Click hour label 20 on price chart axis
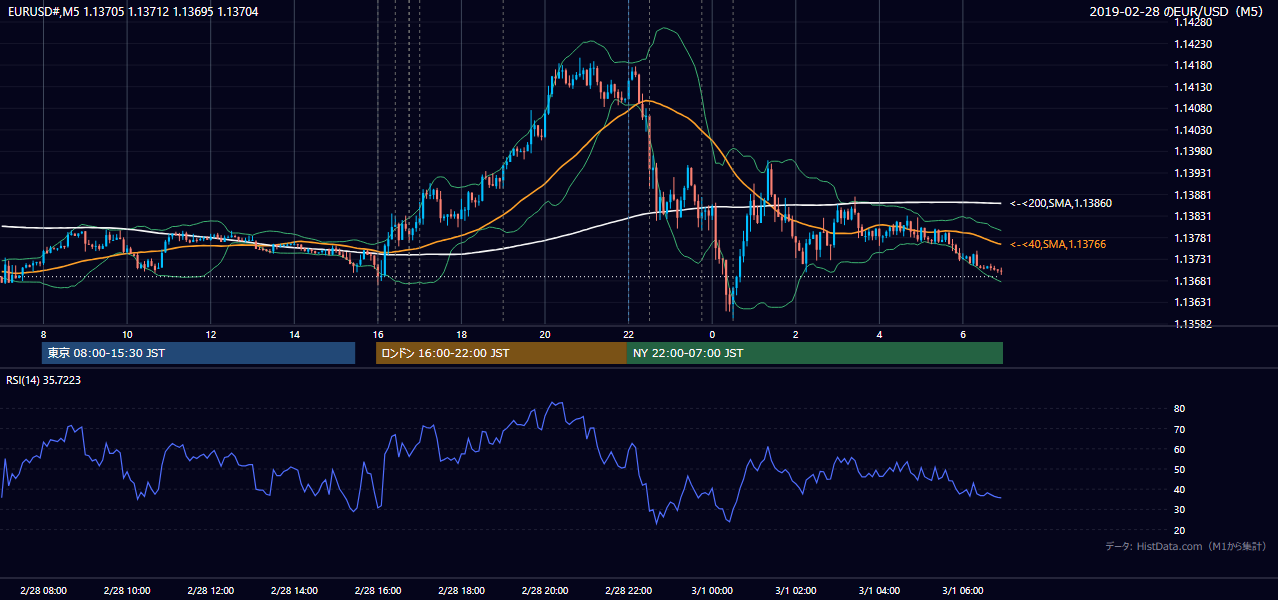Image resolution: width=1278 pixels, height=600 pixels. pyautogui.click(x=545, y=334)
